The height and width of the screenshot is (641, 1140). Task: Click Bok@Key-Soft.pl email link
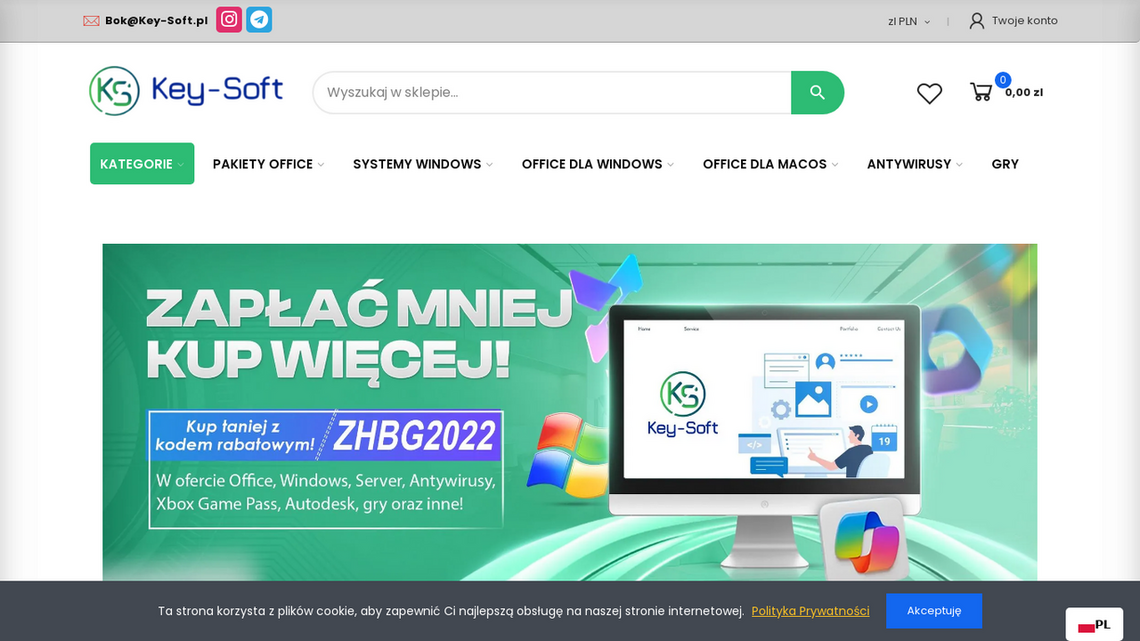click(155, 19)
